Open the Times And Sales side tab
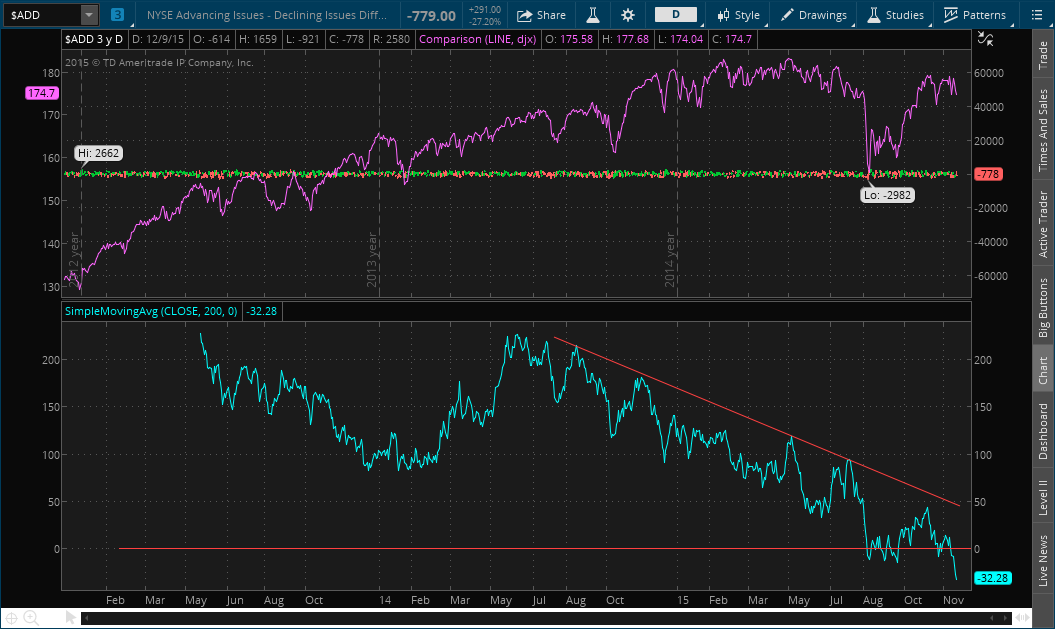 [1045, 127]
